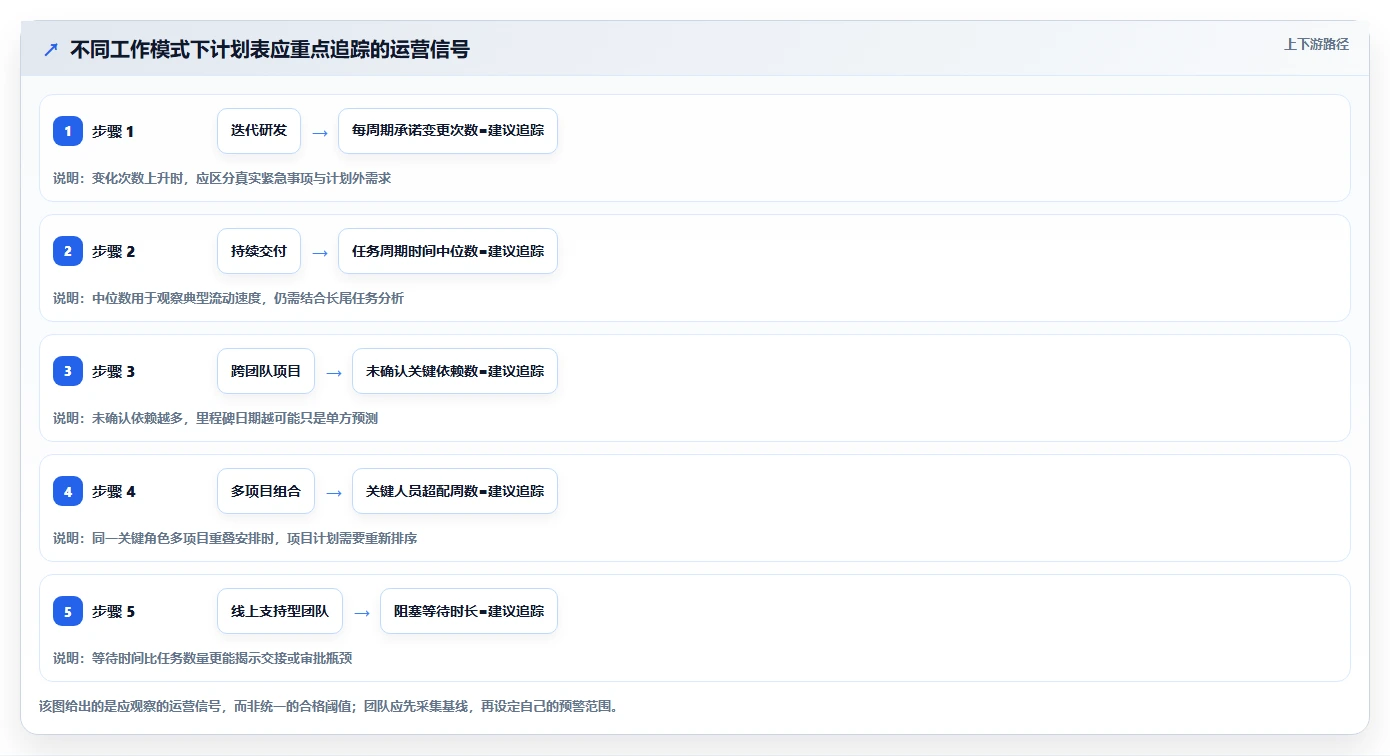The width and height of the screenshot is (1390, 756).
Task: Click the 步骤 3 label
Action: [113, 372]
